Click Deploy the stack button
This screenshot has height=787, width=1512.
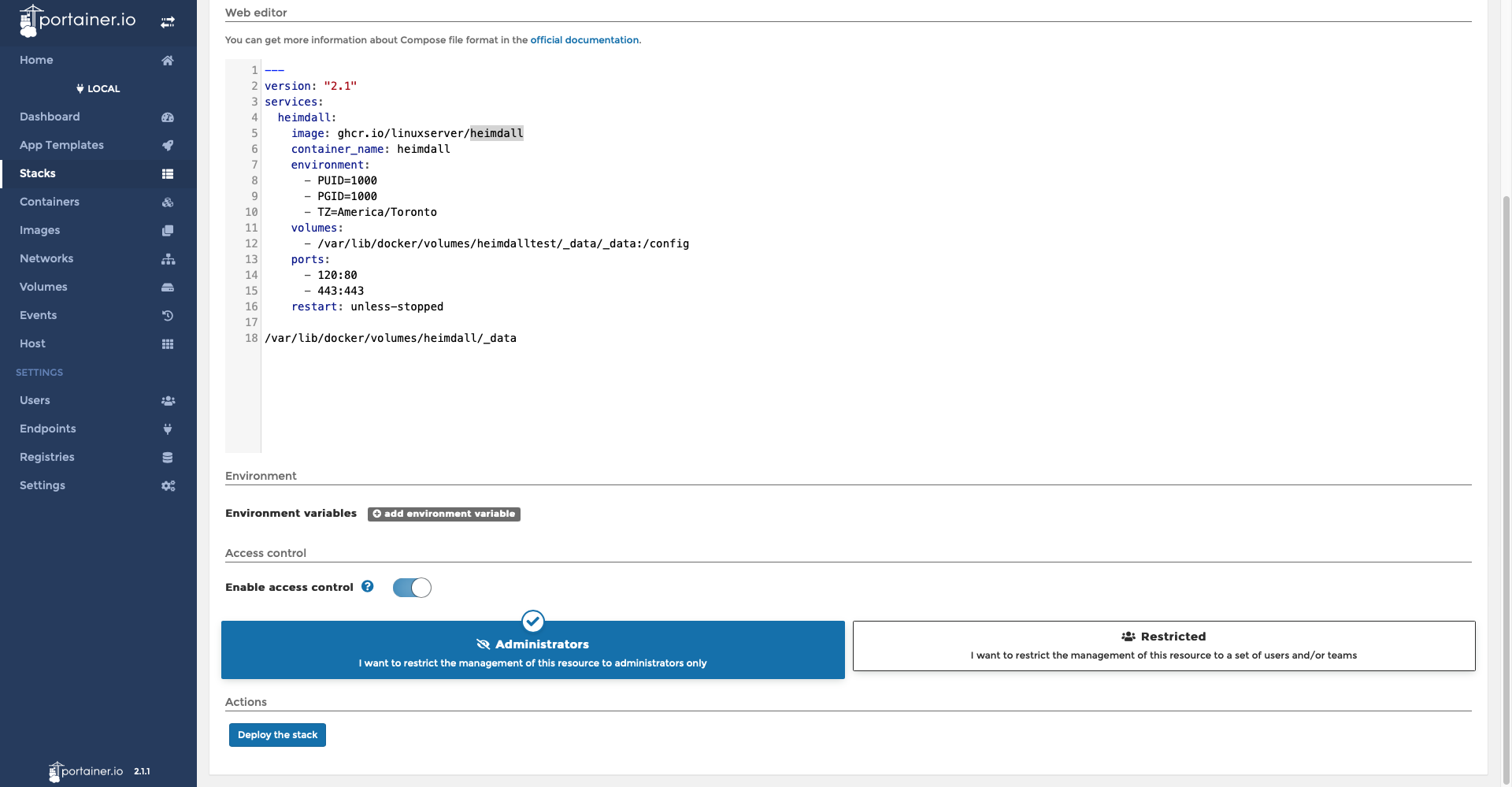click(277, 735)
